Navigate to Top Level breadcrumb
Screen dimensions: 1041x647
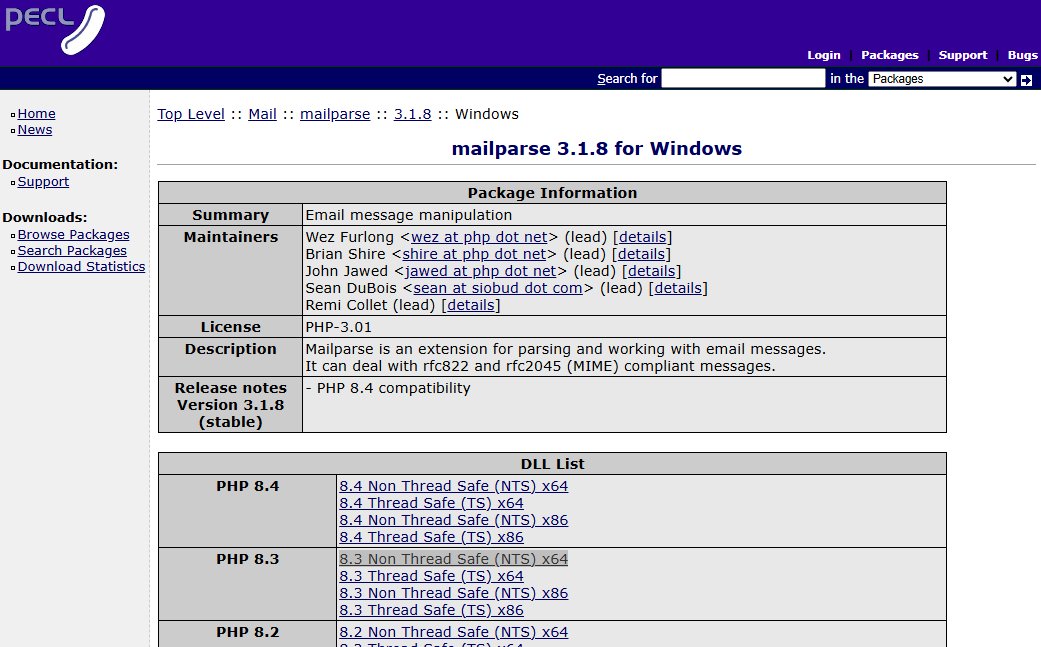click(191, 114)
